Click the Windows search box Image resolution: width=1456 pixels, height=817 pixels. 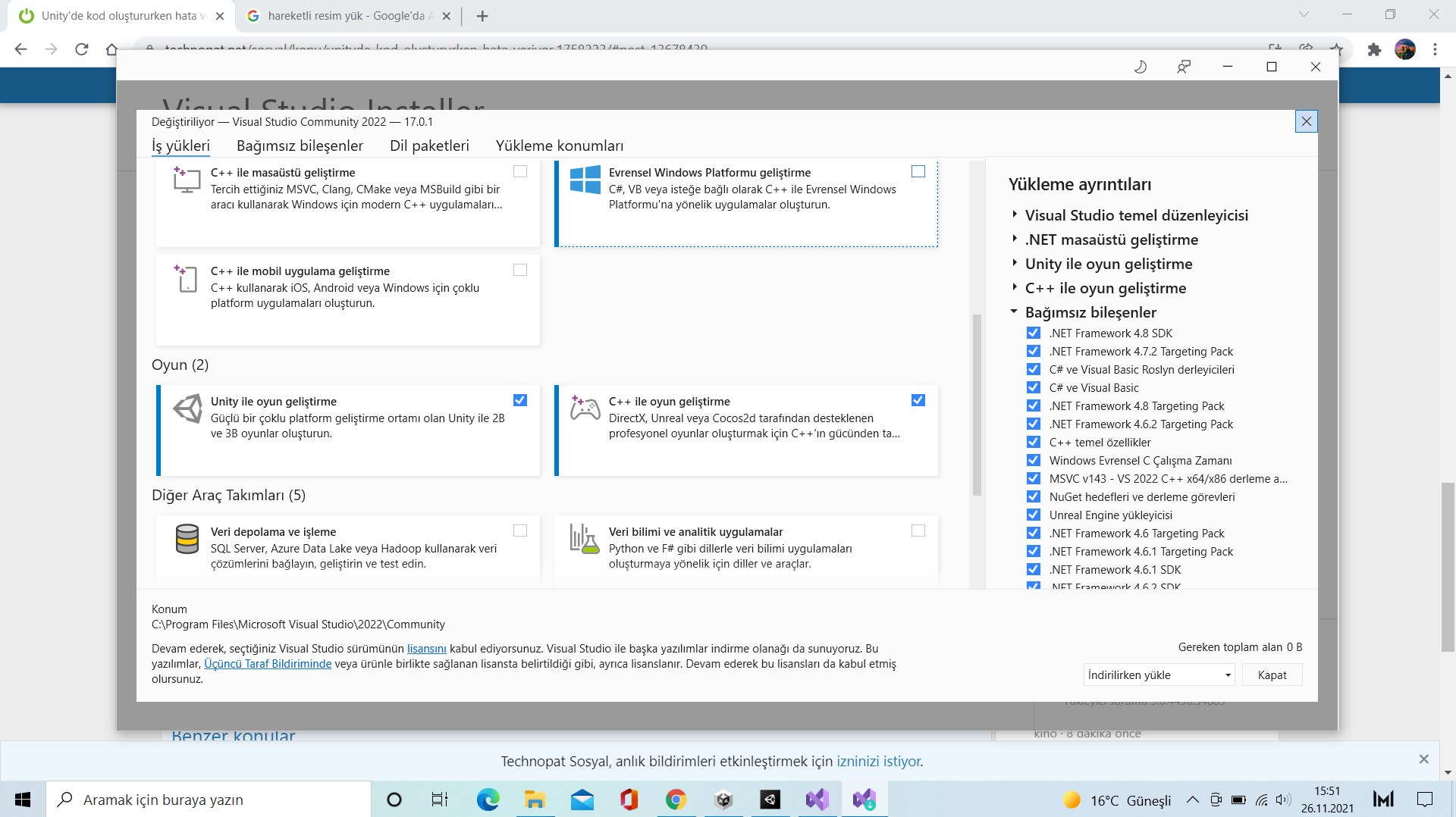(x=209, y=800)
